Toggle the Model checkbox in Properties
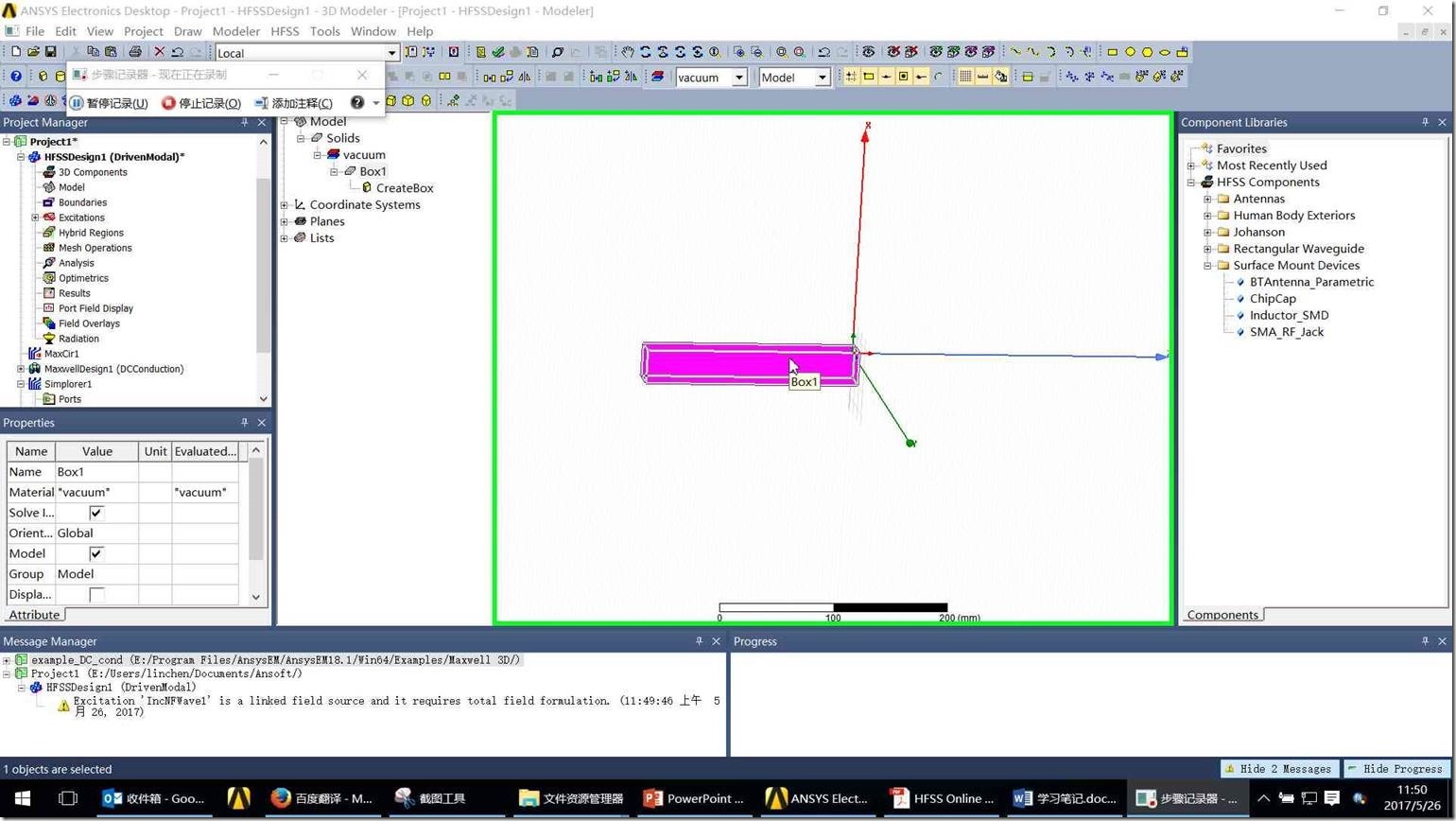The height and width of the screenshot is (821, 1456). pyautogui.click(x=95, y=553)
